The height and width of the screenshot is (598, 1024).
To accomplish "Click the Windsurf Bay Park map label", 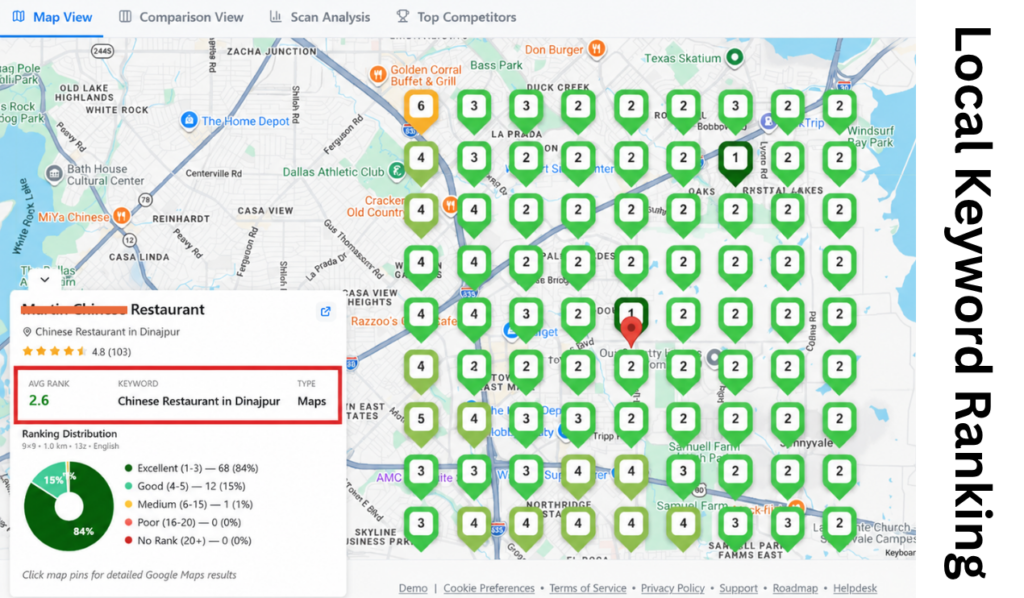I will click(x=871, y=136).
